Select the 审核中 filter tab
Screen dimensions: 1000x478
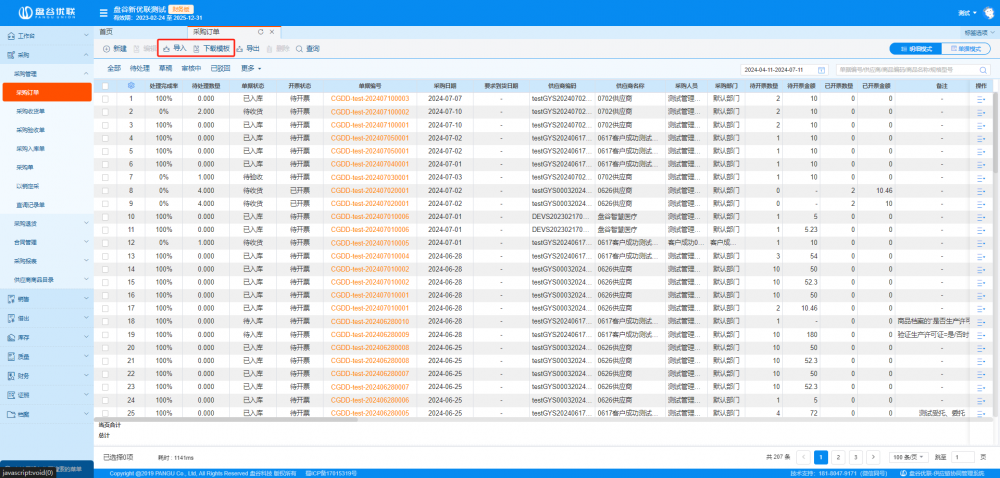191,68
